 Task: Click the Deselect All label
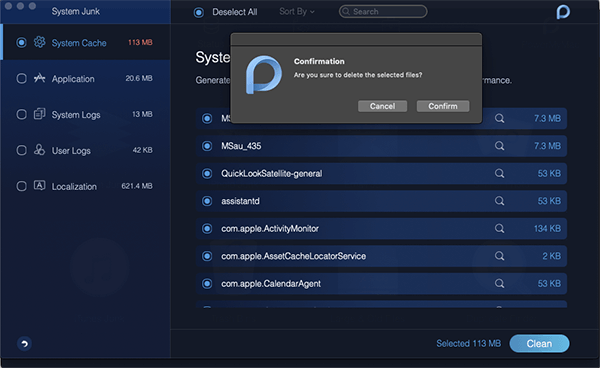pyautogui.click(x=235, y=12)
